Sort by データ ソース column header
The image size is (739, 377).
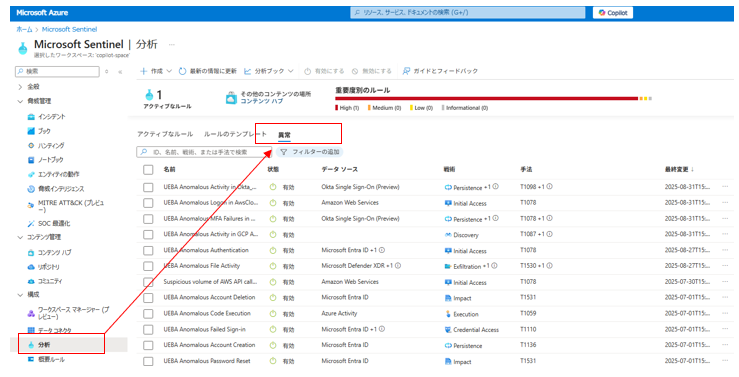pos(339,169)
